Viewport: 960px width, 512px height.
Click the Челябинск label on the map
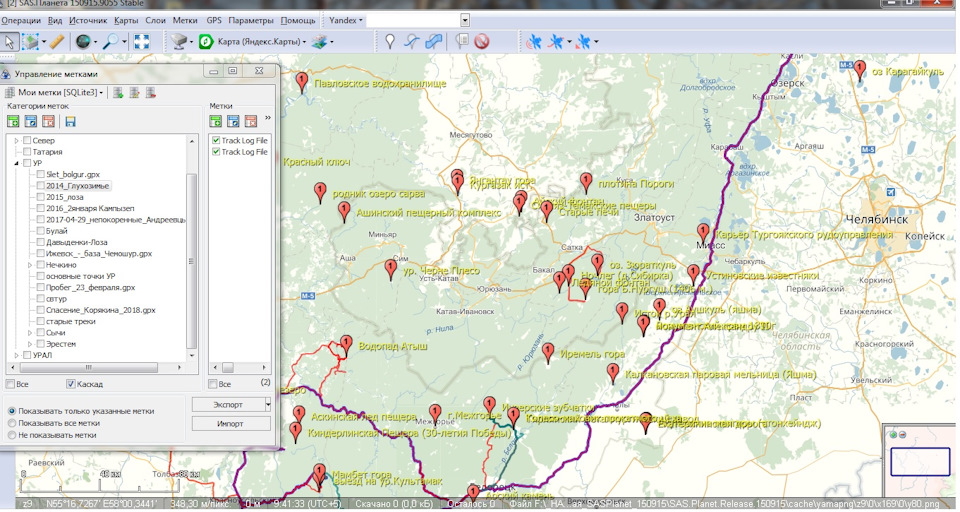pyautogui.click(x=877, y=219)
